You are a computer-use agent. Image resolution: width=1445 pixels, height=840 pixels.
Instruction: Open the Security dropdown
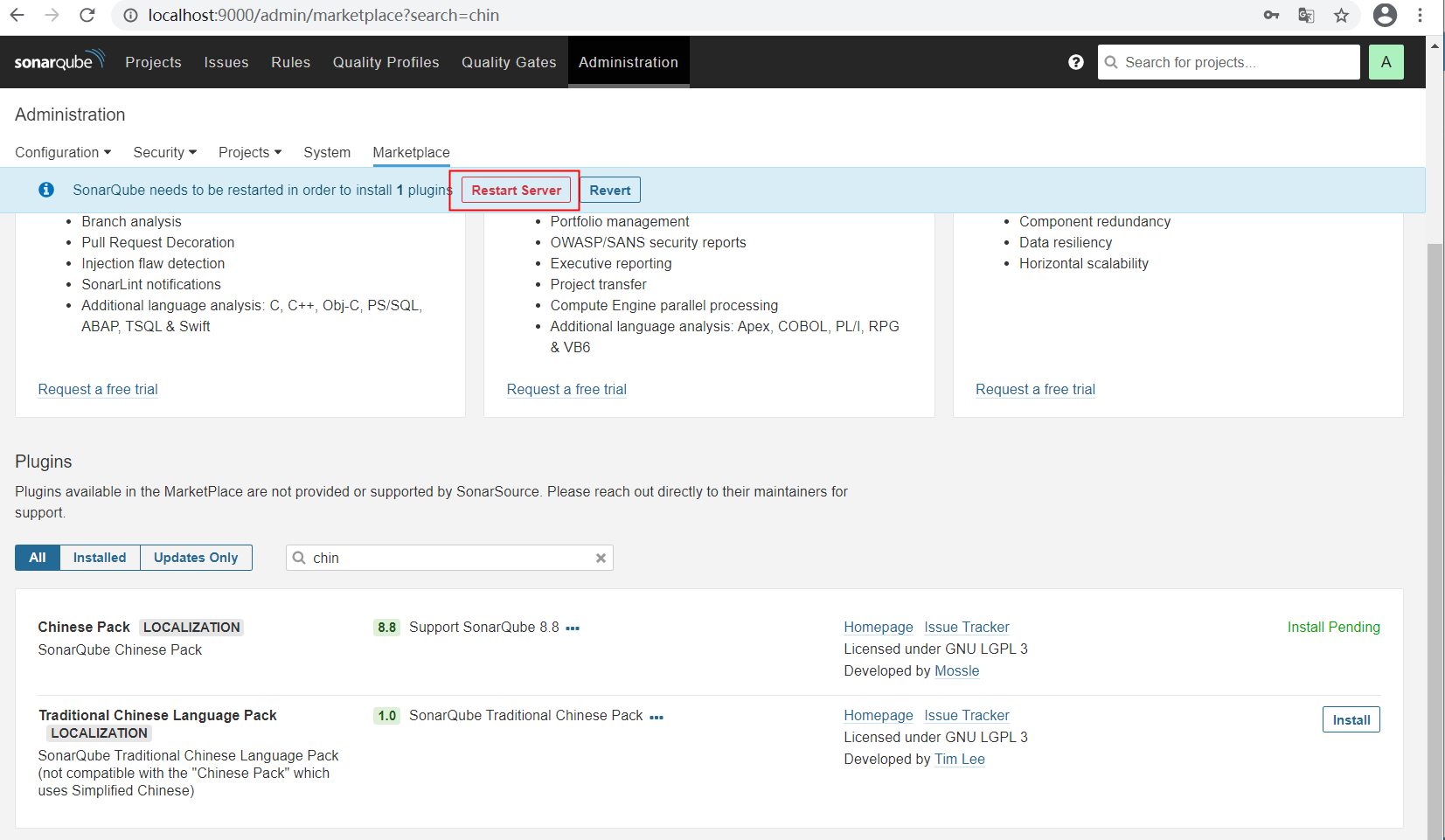pyautogui.click(x=164, y=152)
